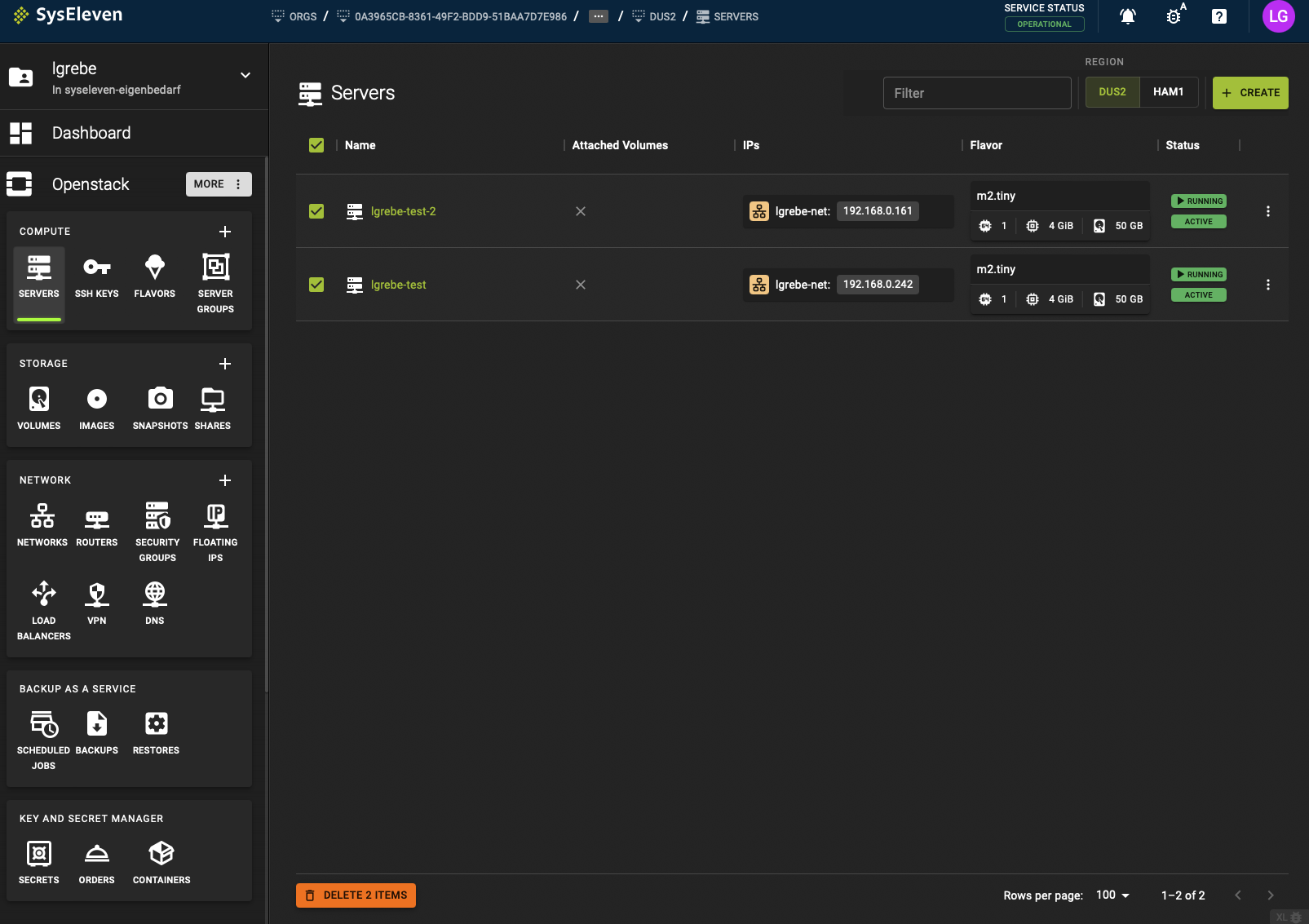Toggle the select-all servers checkbox

coord(316,145)
